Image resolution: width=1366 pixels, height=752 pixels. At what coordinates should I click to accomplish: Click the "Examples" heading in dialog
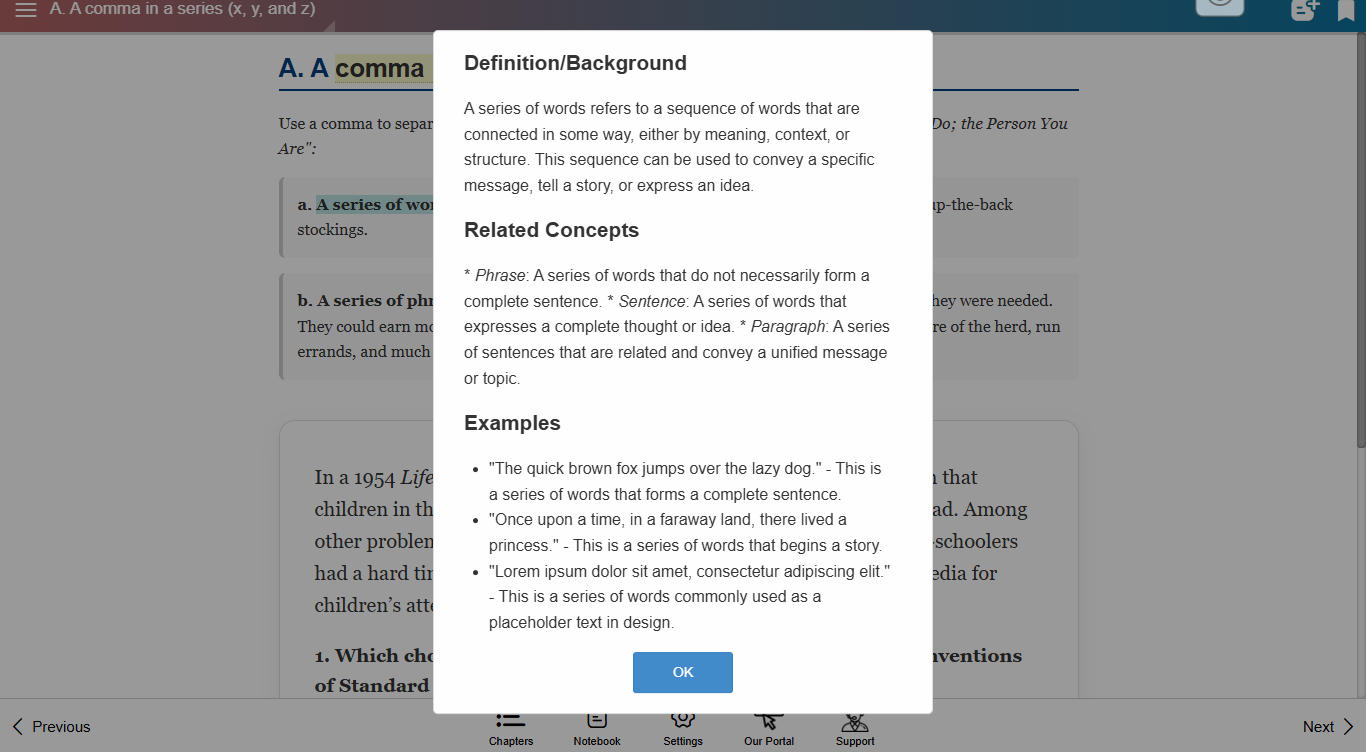512,423
